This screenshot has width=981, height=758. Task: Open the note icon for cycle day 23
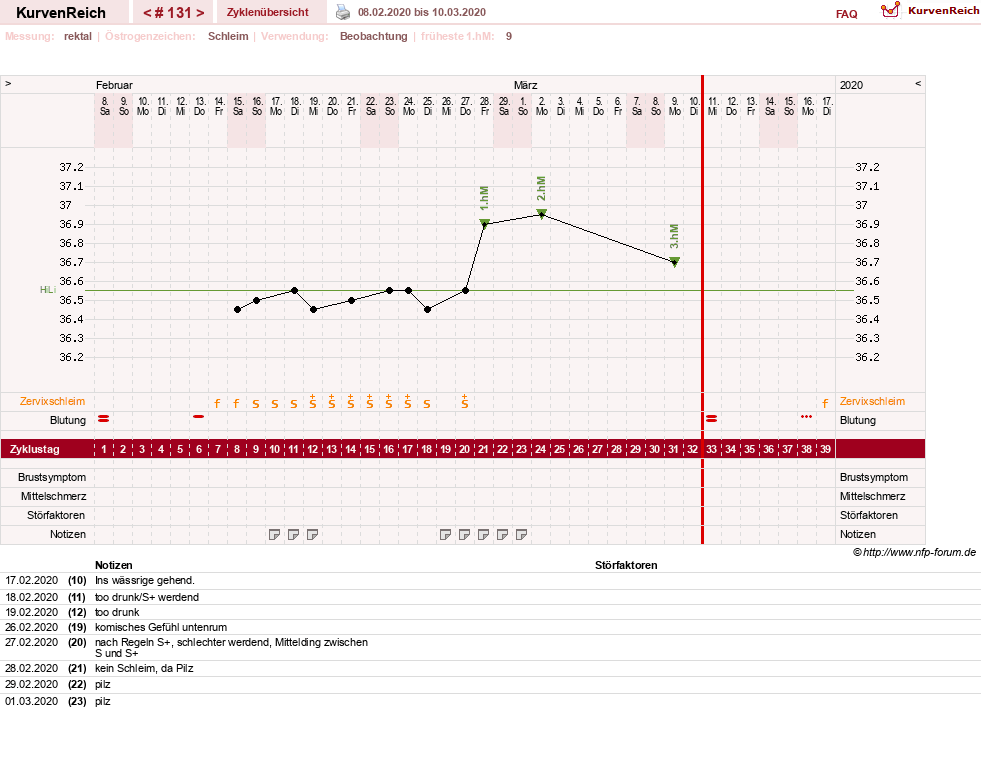(x=521, y=535)
